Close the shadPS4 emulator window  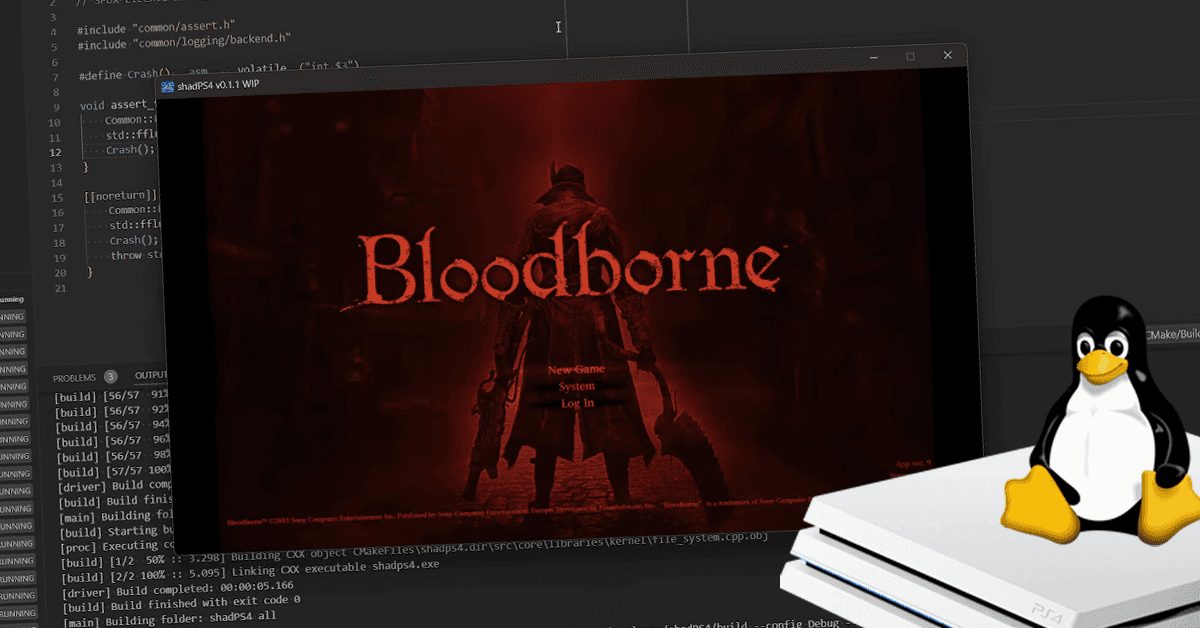[x=947, y=55]
